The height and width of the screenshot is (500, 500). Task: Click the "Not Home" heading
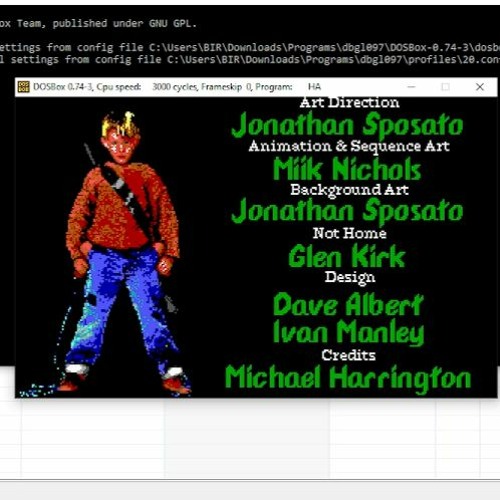coord(350,233)
